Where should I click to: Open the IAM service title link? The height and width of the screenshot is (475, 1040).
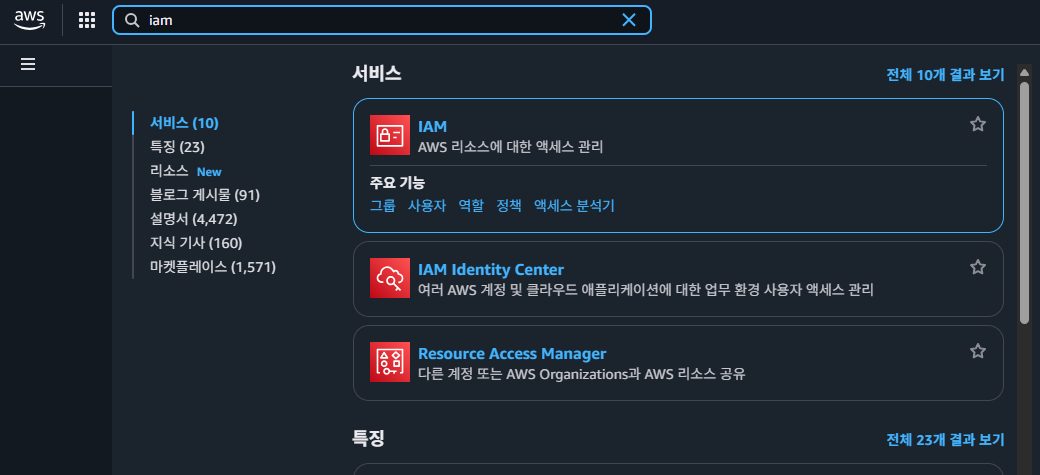coord(432,126)
